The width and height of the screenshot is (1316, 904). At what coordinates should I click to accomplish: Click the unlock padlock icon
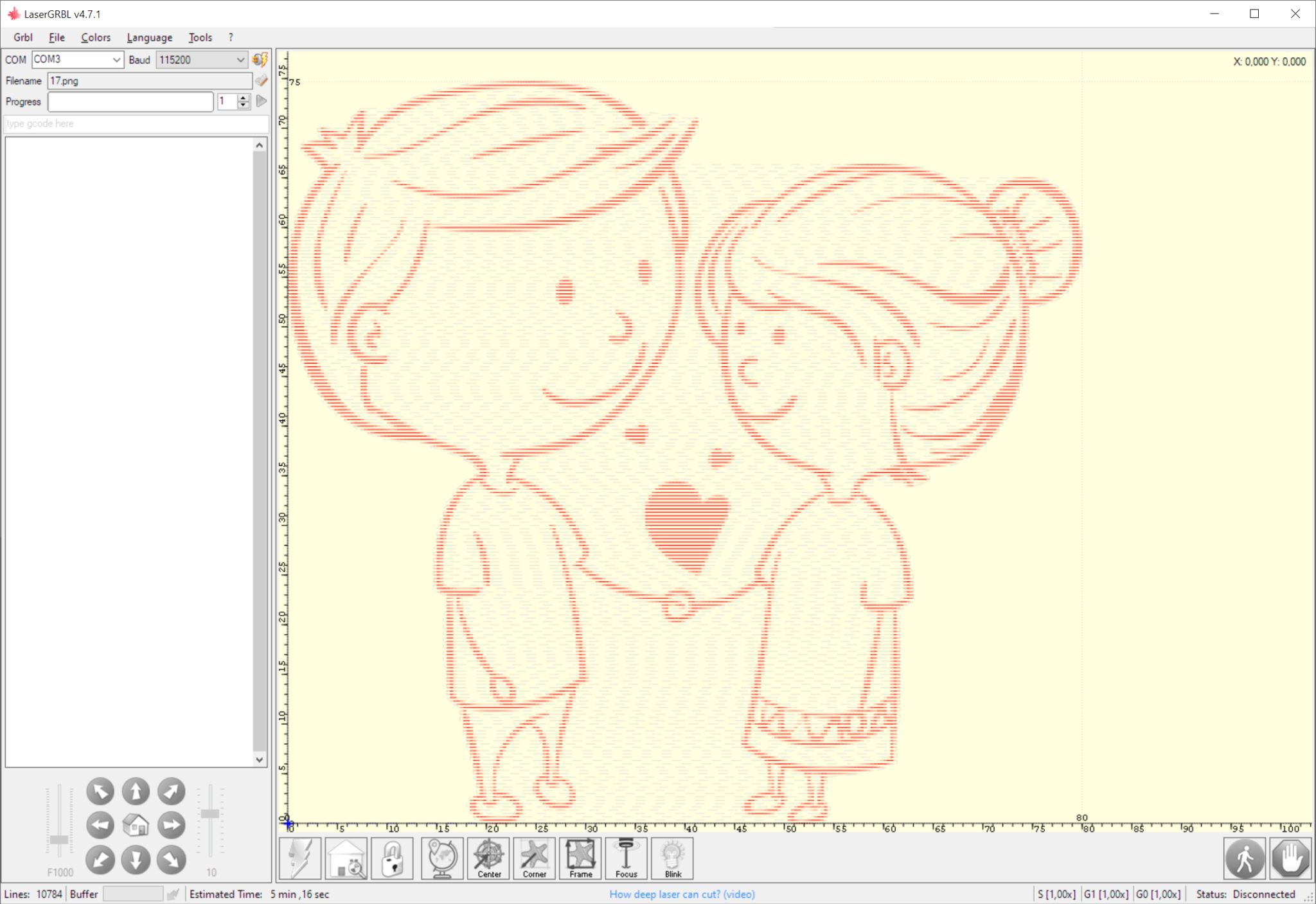pos(392,858)
